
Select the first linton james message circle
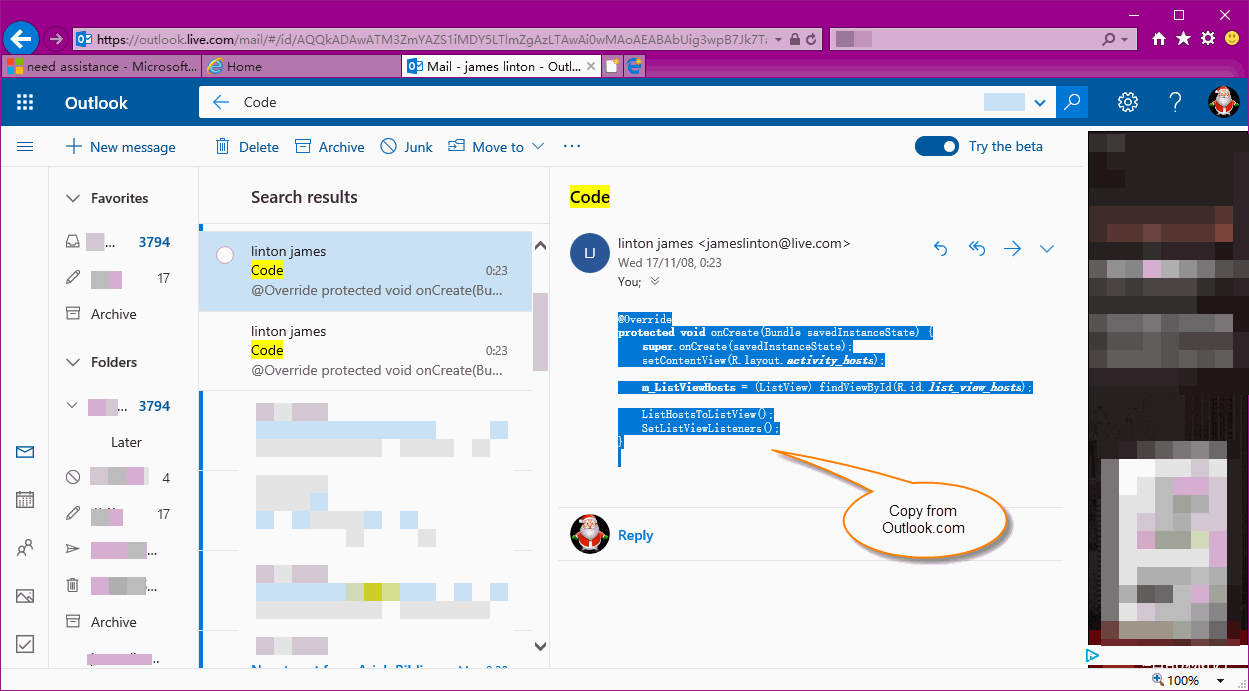pos(225,254)
